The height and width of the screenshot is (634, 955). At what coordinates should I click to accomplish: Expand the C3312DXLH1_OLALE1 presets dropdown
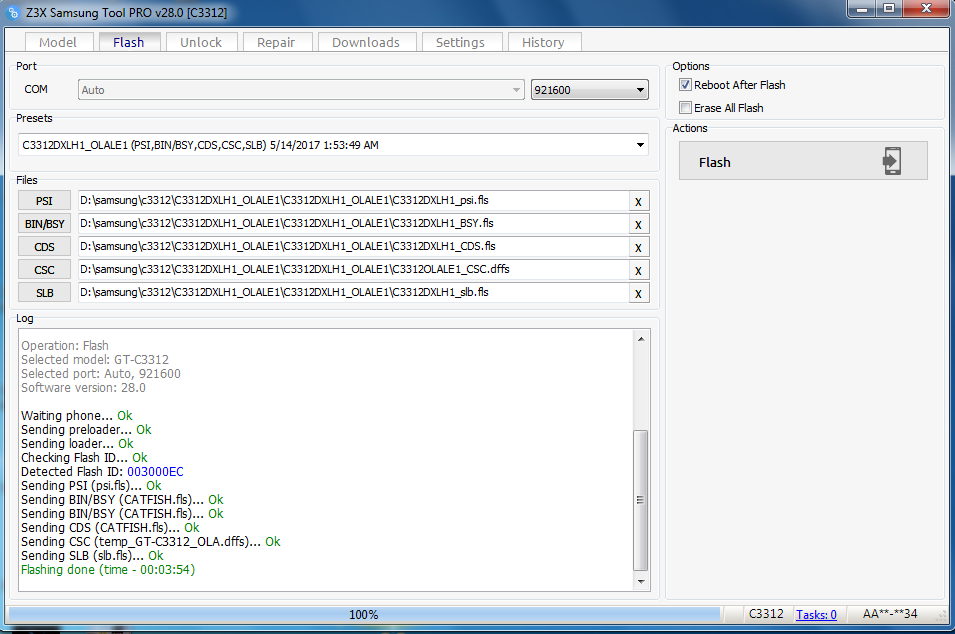point(333,145)
